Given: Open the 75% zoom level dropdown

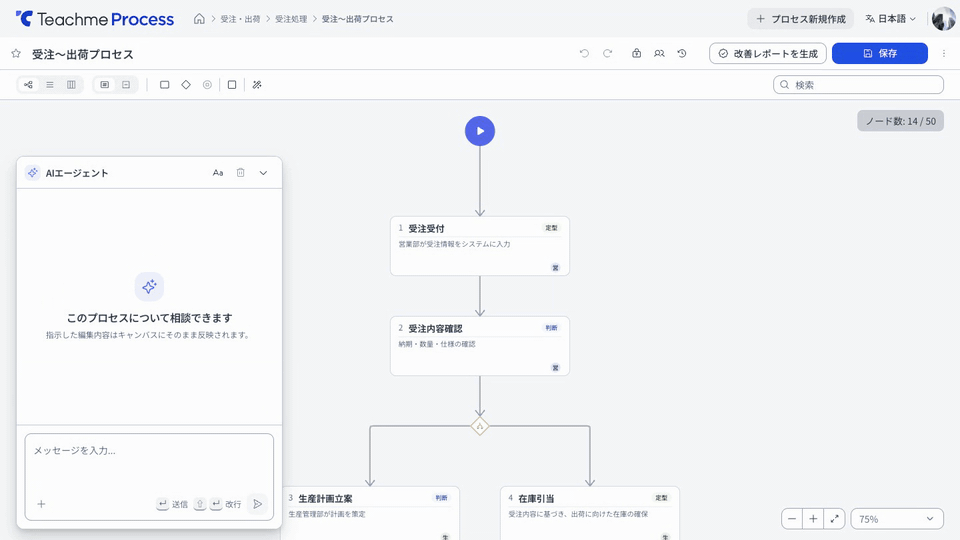Looking at the screenshot, I should (x=896, y=519).
